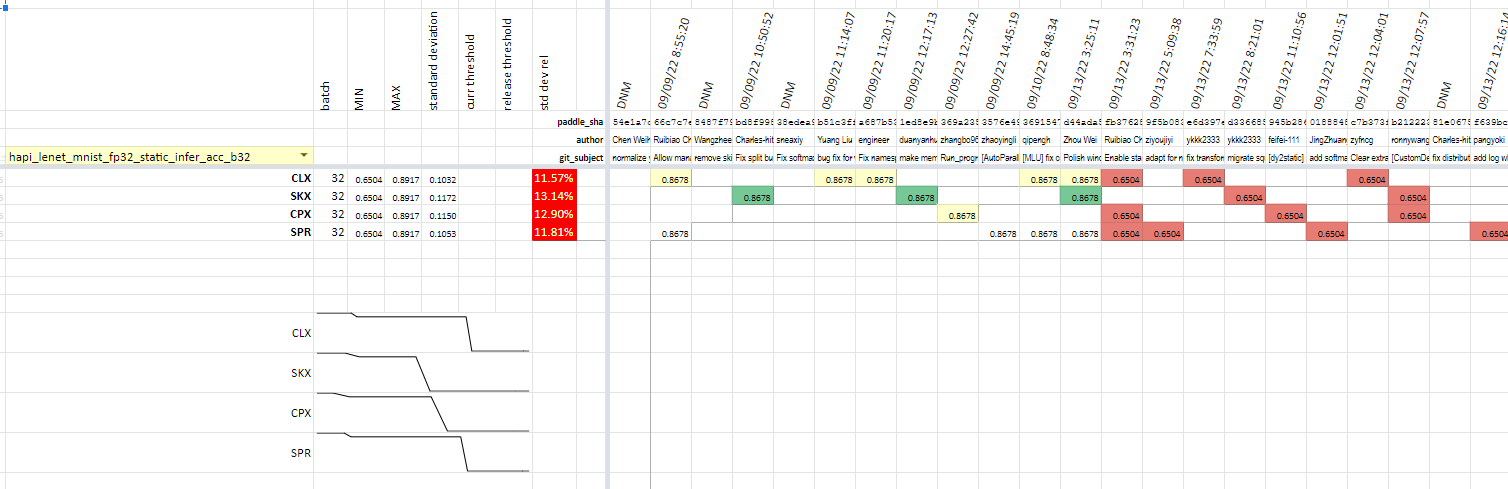Select the paddle_sha row label
1508x489 pixels.
click(580, 122)
